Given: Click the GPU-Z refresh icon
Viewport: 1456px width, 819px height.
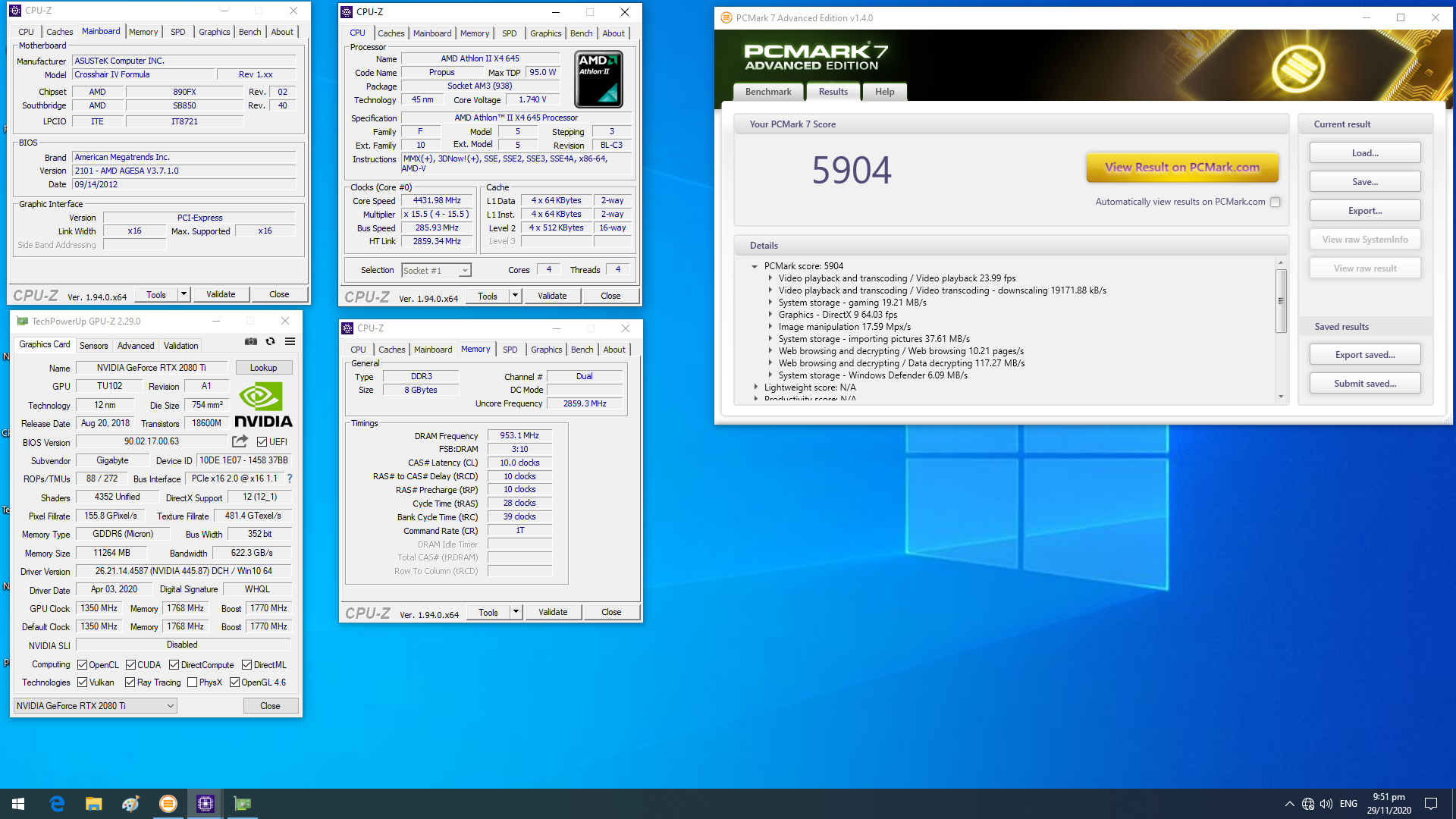Looking at the screenshot, I should pos(270,341).
